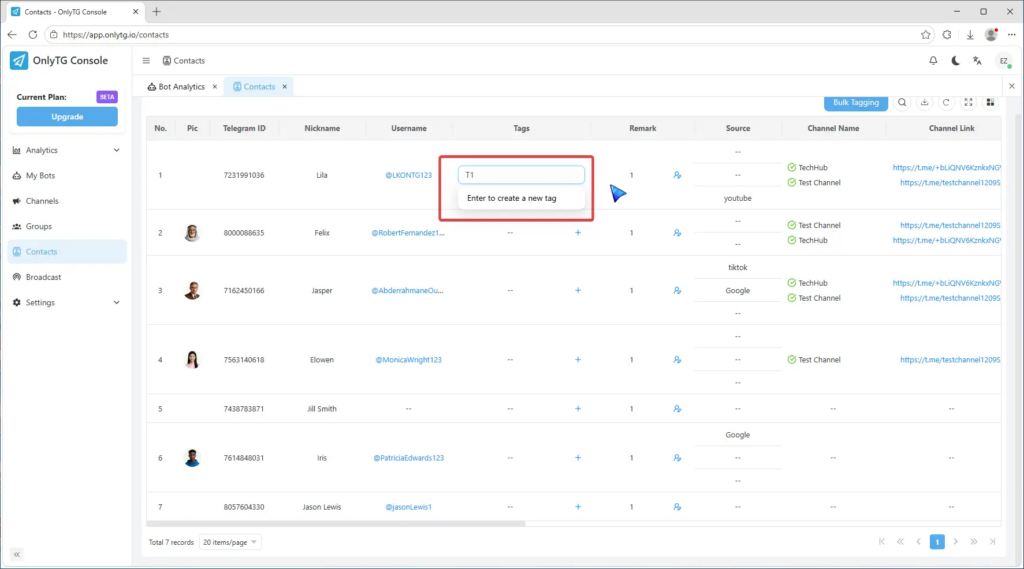Toggle fullscreen table view
This screenshot has width=1024, height=569.
(x=968, y=102)
